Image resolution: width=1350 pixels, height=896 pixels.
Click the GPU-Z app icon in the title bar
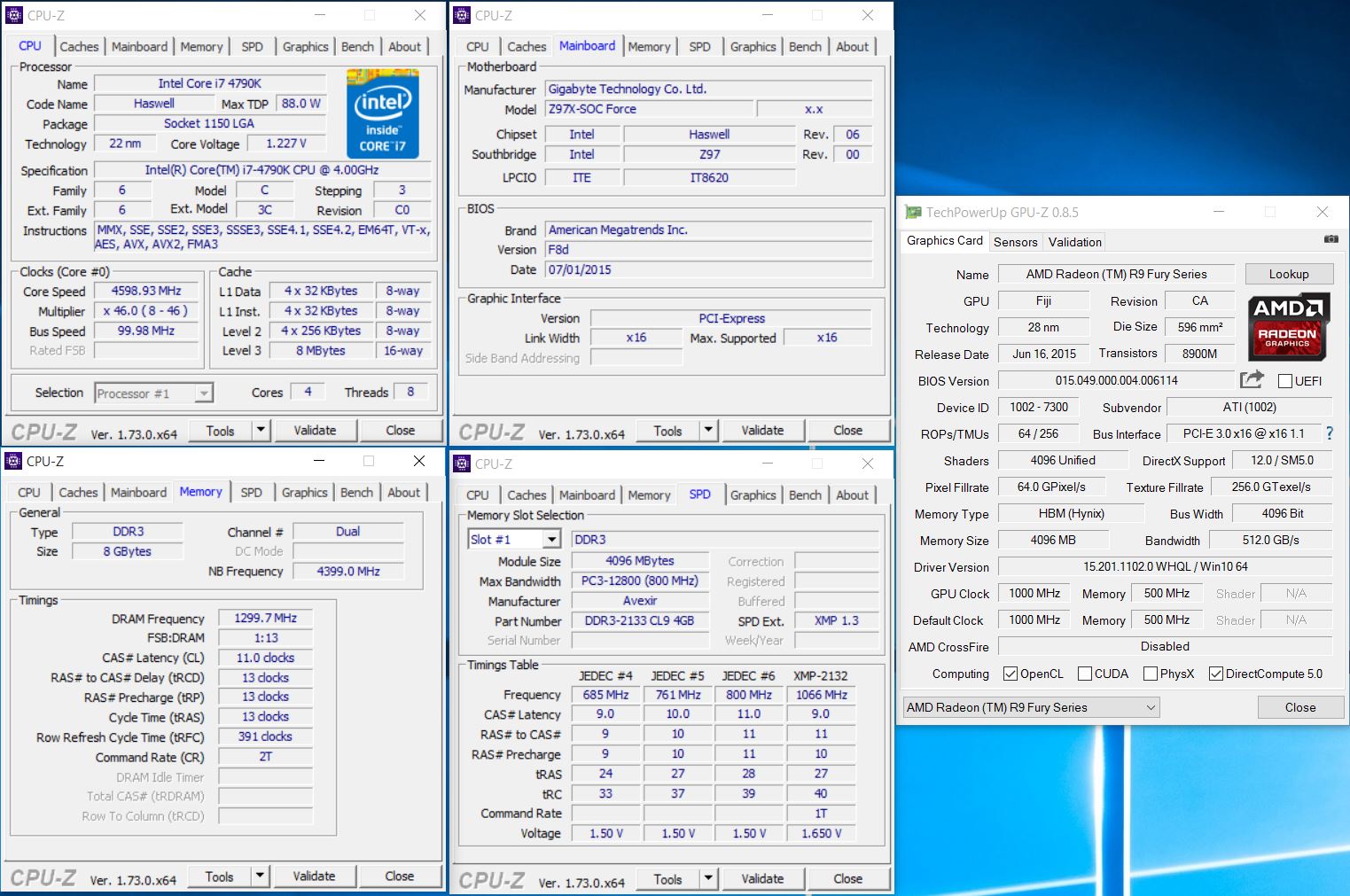click(x=913, y=212)
